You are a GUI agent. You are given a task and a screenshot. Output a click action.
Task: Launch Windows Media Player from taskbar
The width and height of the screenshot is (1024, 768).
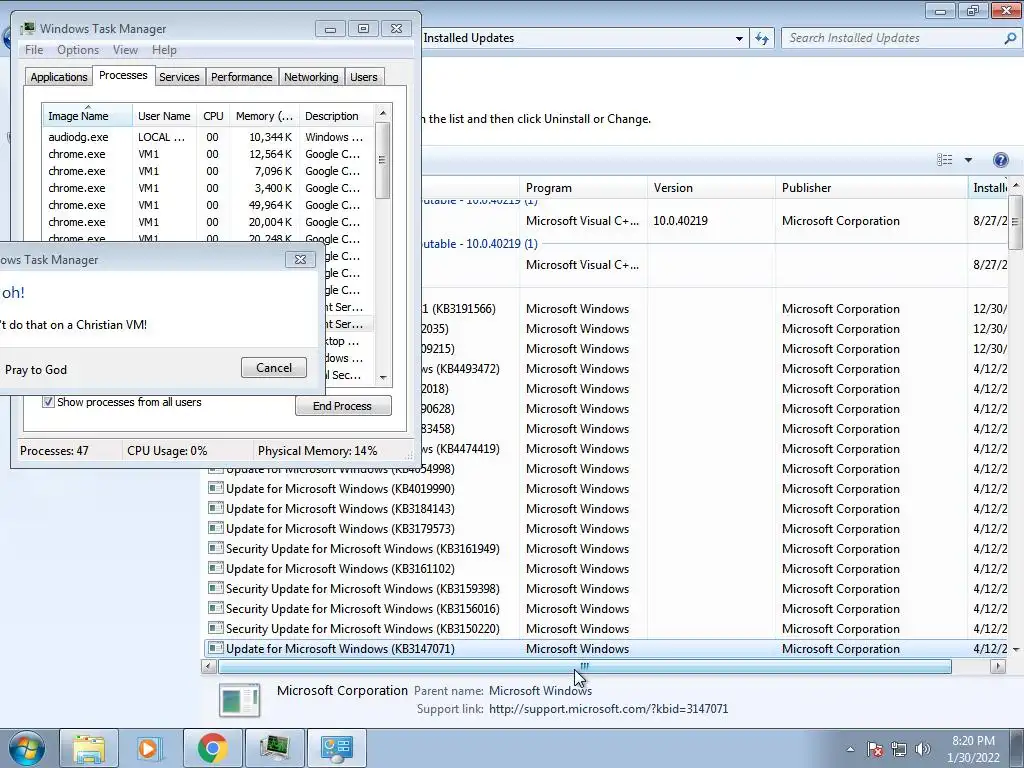(x=149, y=748)
